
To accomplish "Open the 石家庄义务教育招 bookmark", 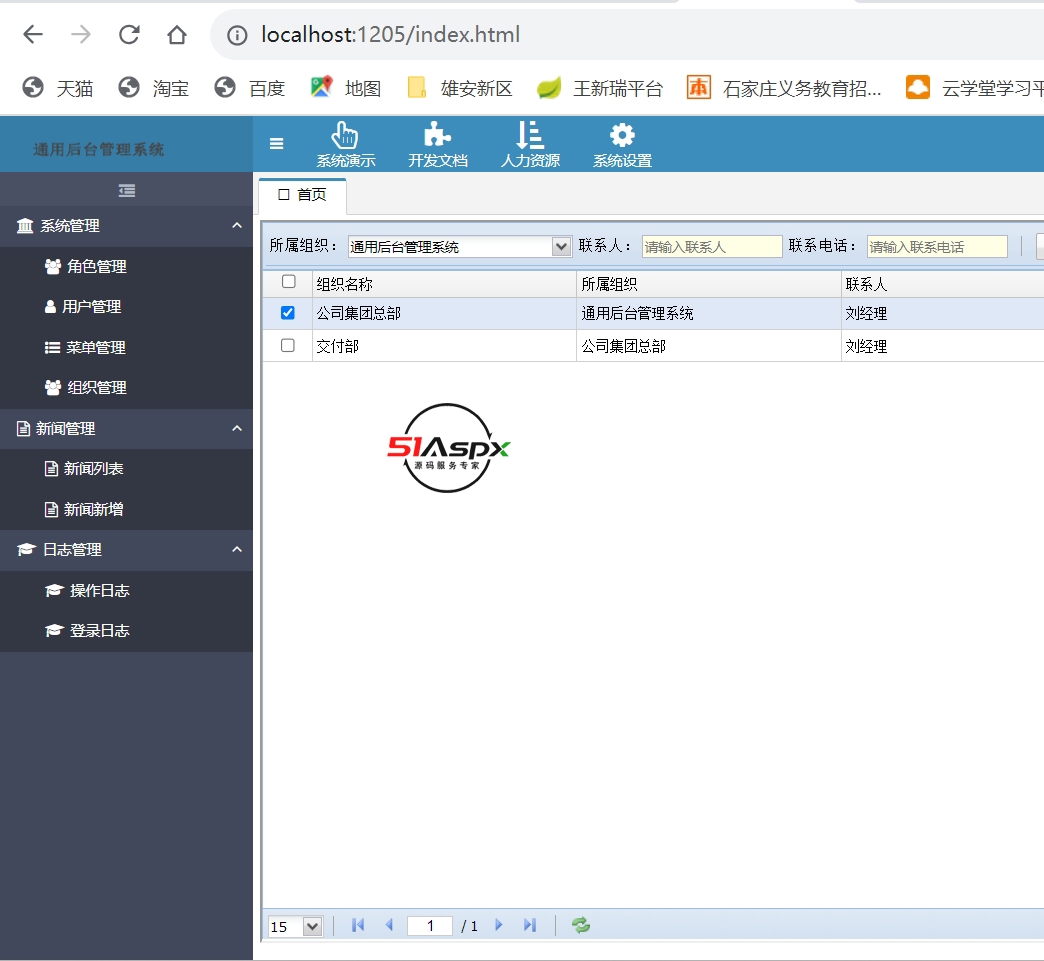I will [784, 88].
